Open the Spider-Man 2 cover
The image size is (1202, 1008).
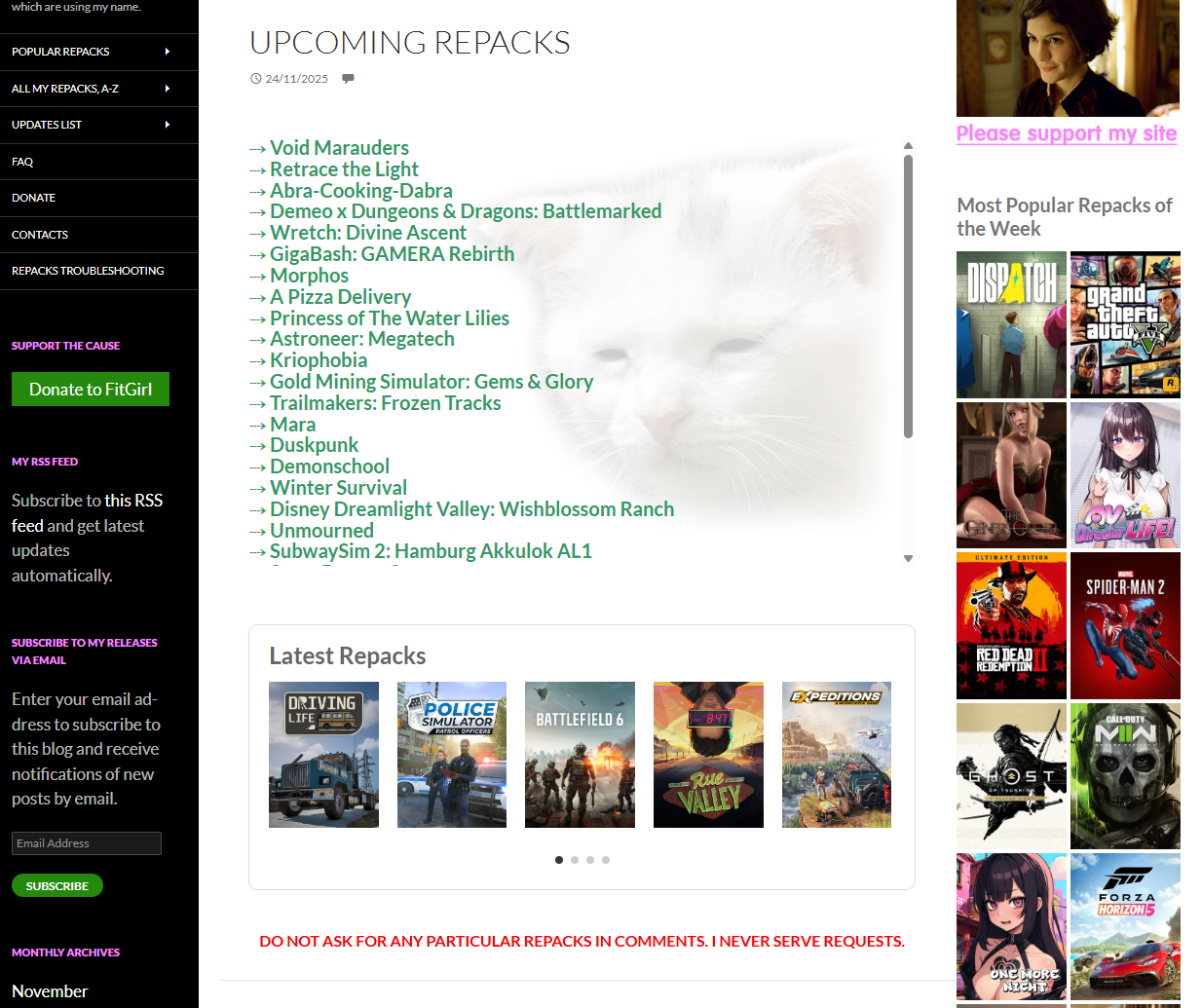(x=1125, y=625)
